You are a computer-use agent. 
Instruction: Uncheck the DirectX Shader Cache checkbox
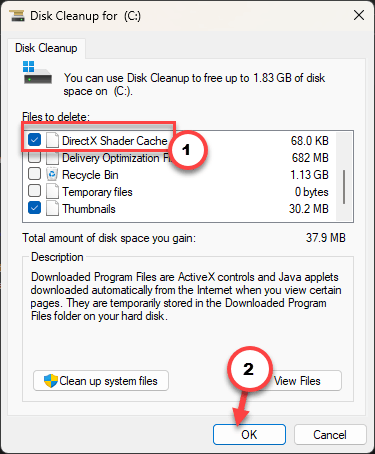click(34, 140)
